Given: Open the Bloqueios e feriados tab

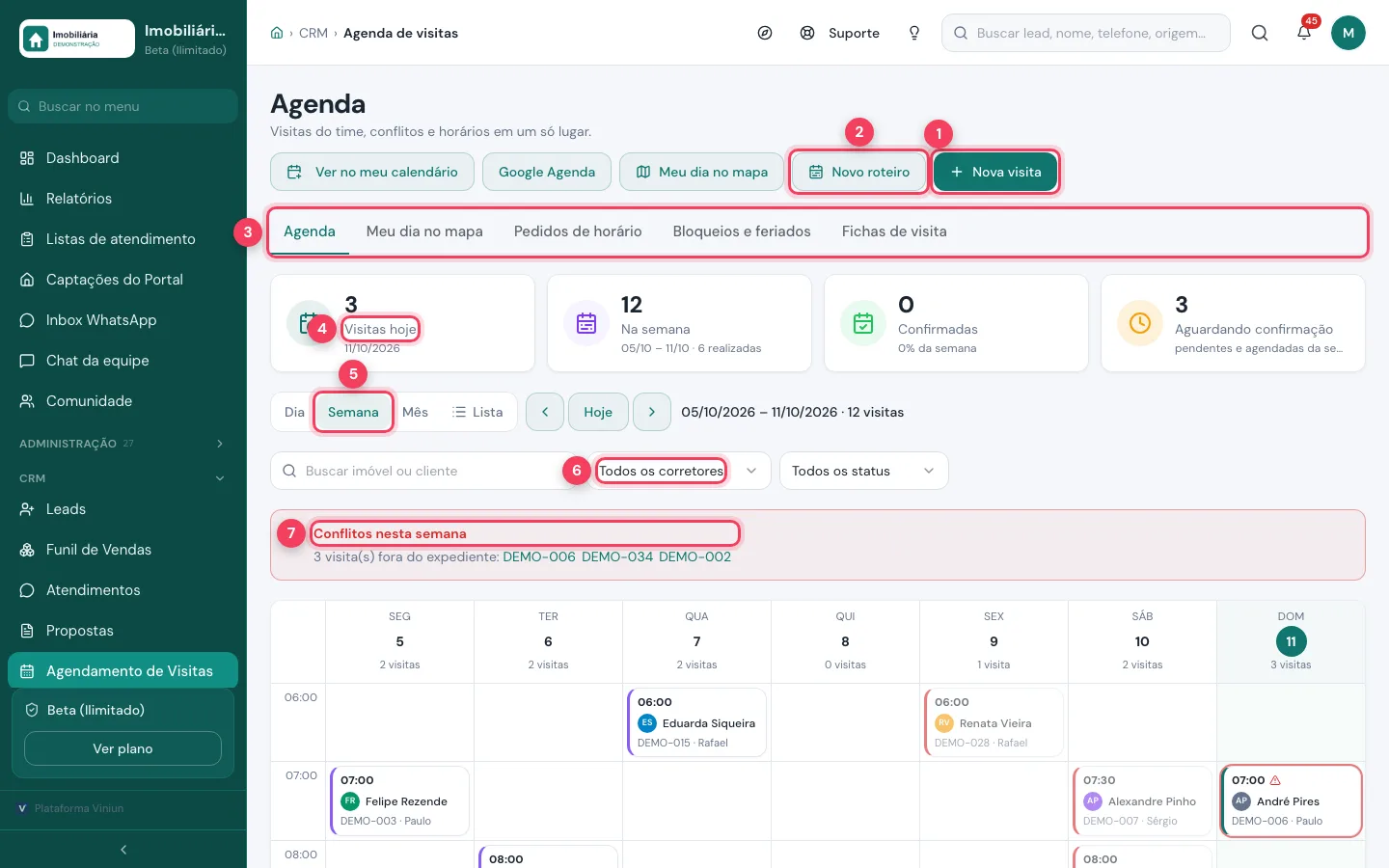Looking at the screenshot, I should point(742,231).
